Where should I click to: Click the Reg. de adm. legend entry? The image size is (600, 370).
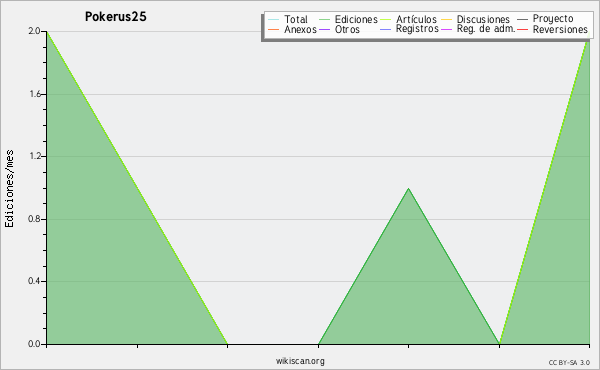[x=478, y=29]
